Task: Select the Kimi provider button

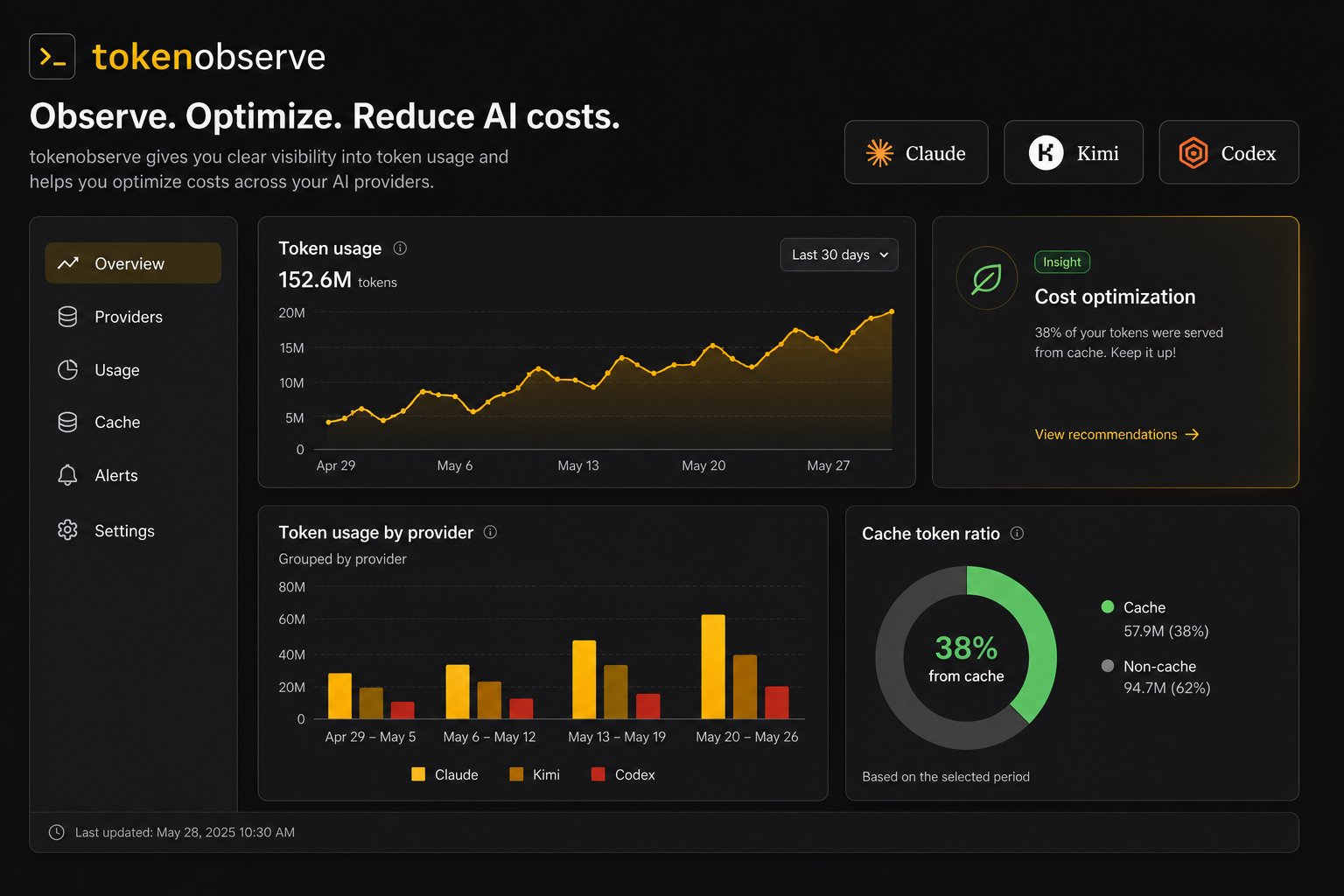Action: 1074,152
